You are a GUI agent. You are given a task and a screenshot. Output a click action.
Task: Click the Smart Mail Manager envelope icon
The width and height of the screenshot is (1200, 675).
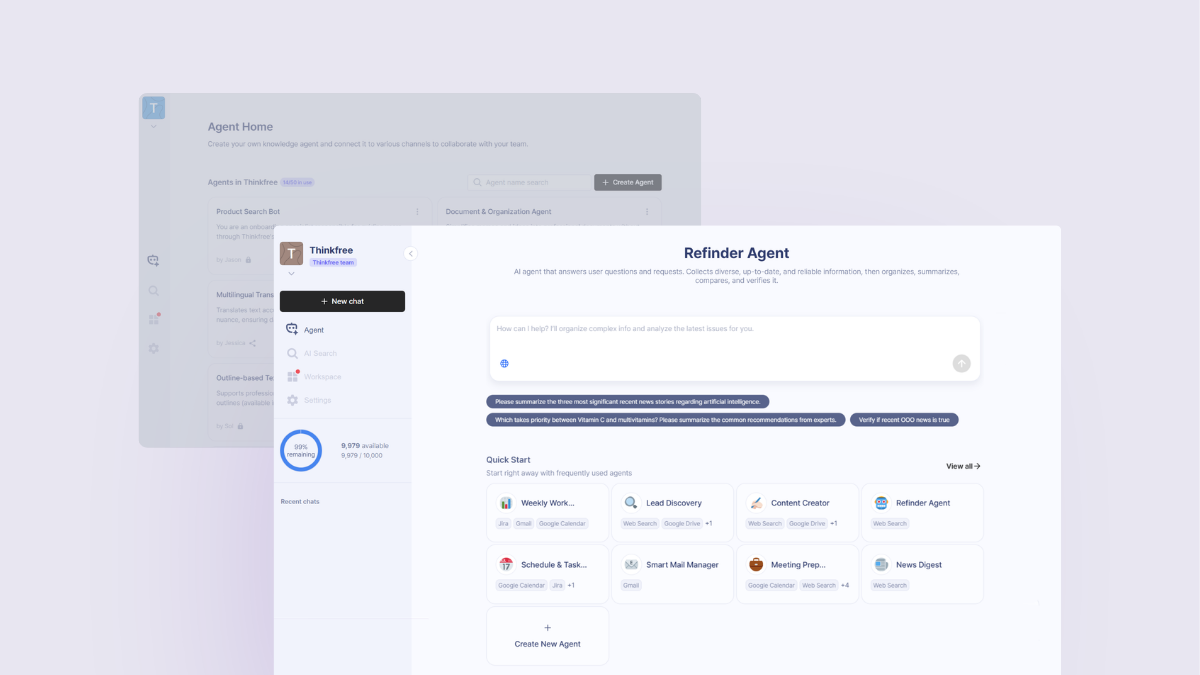(x=630, y=563)
